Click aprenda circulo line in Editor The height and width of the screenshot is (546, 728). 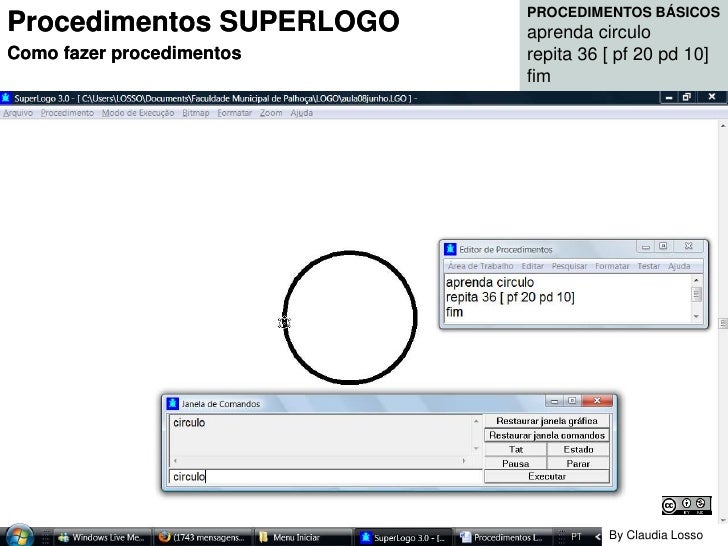tap(490, 282)
